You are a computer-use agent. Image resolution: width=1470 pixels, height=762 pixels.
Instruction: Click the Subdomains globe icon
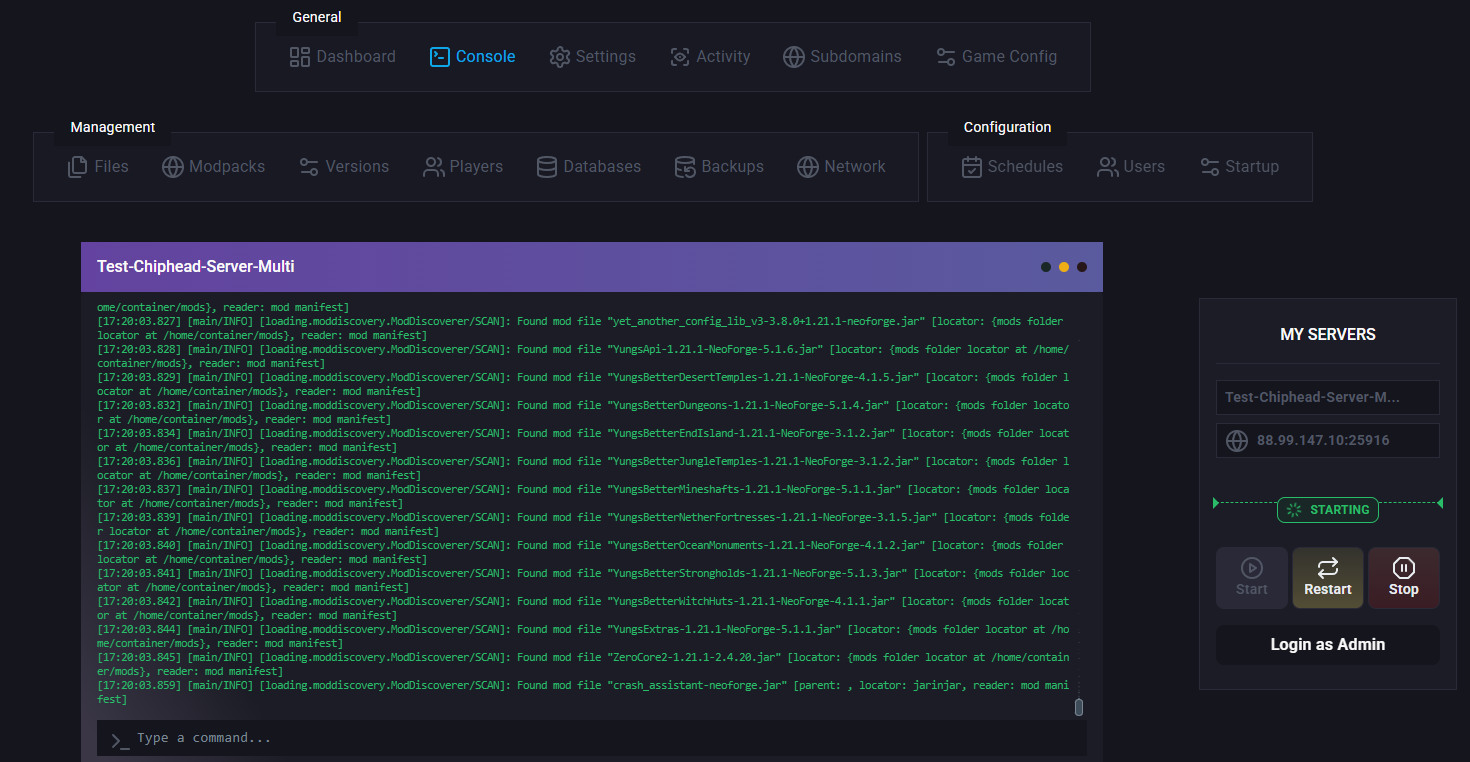tap(794, 57)
